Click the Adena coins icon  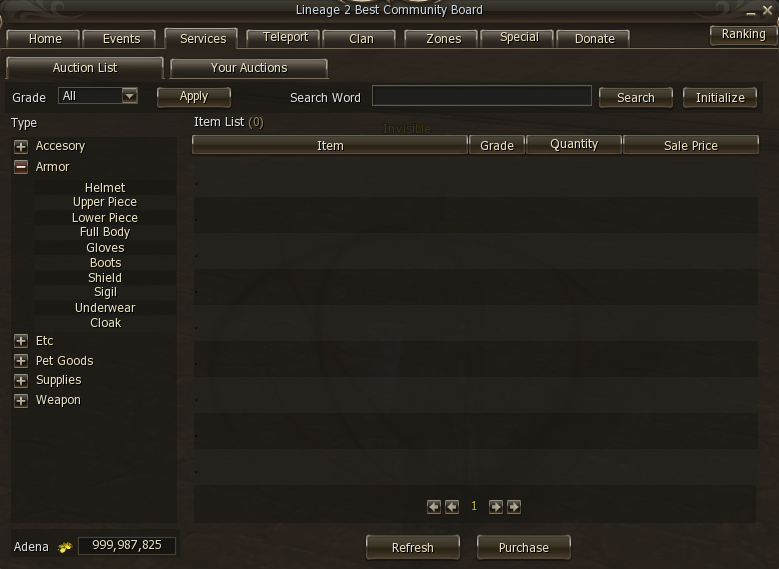pos(65,547)
